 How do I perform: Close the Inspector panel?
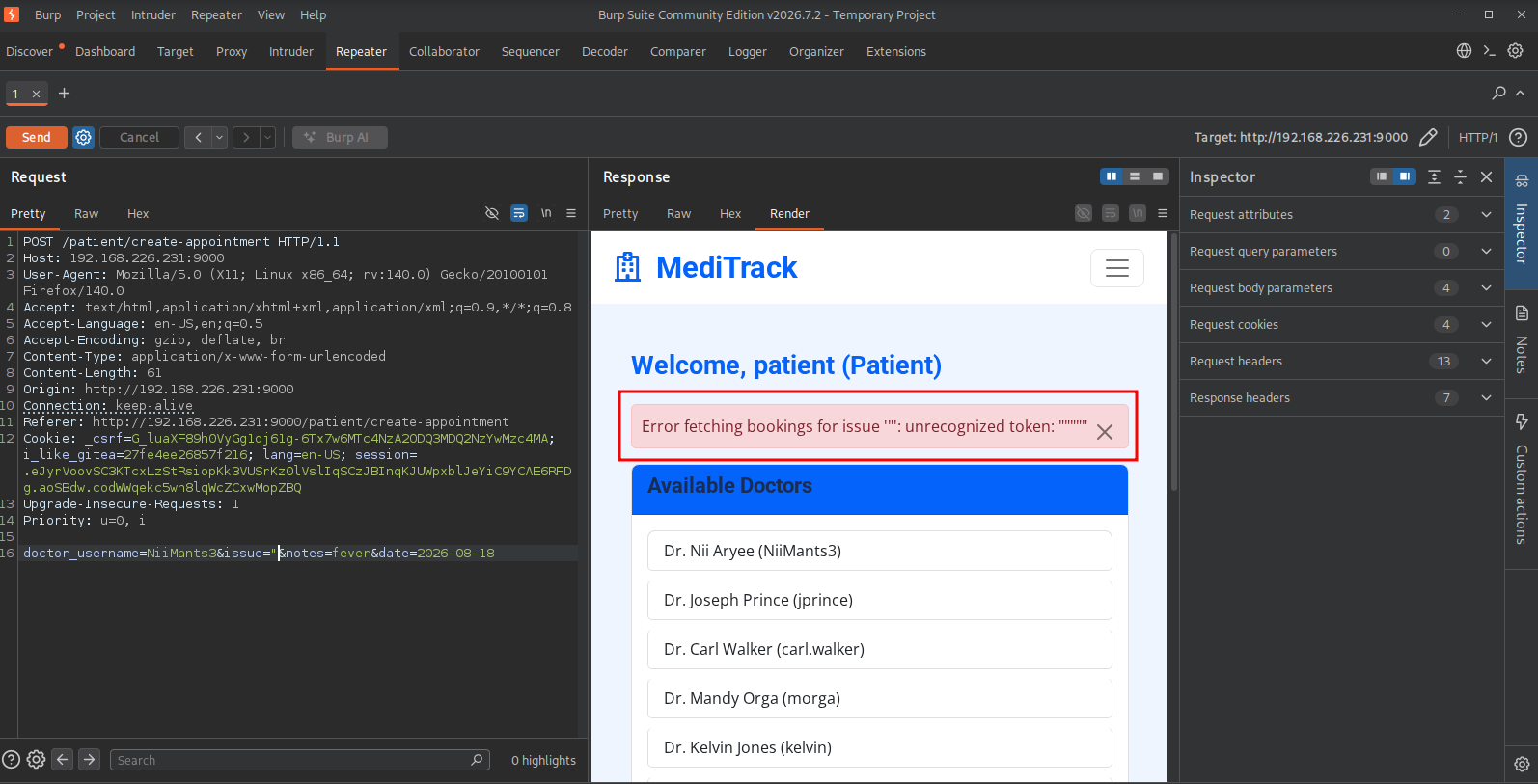1487,176
